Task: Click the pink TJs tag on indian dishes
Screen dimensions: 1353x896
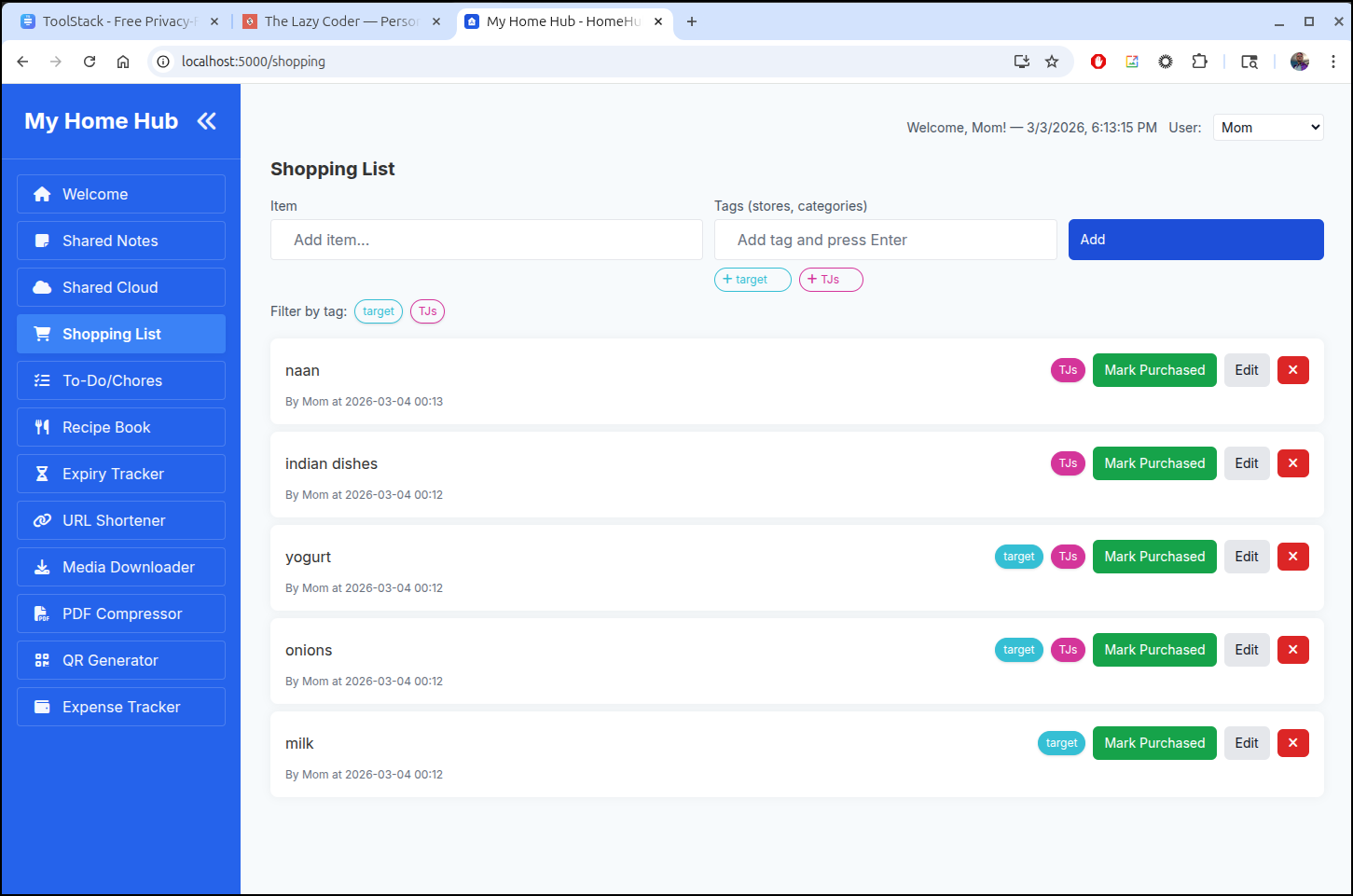Action: pyautogui.click(x=1068, y=463)
